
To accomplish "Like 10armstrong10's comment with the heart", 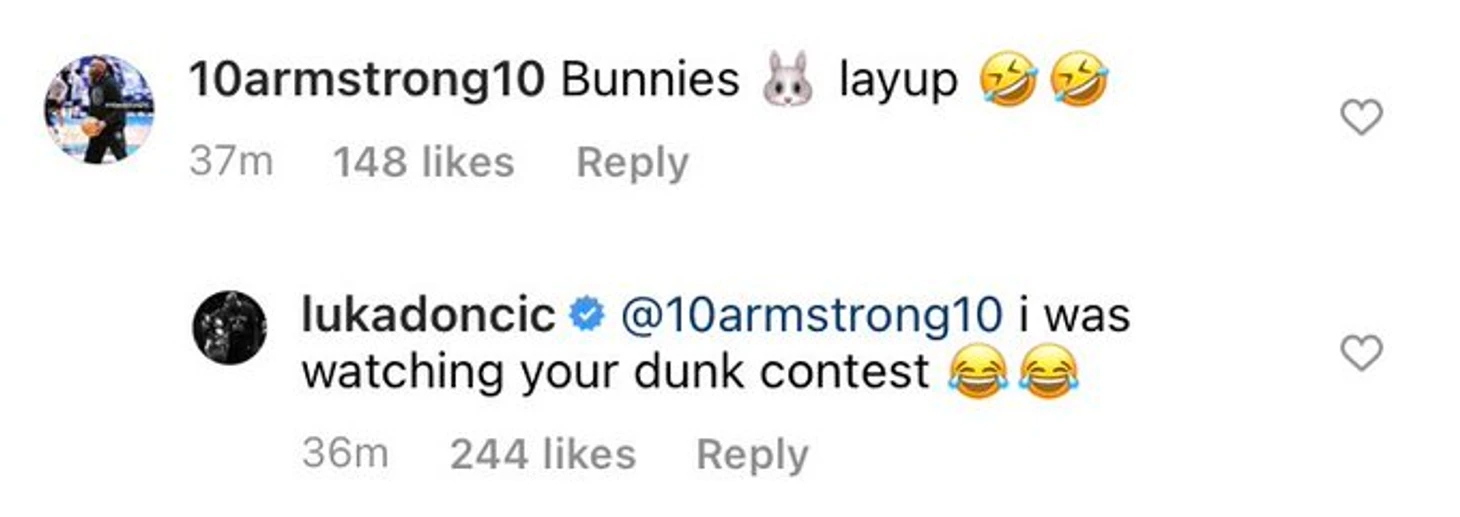I will click(x=1360, y=118).
